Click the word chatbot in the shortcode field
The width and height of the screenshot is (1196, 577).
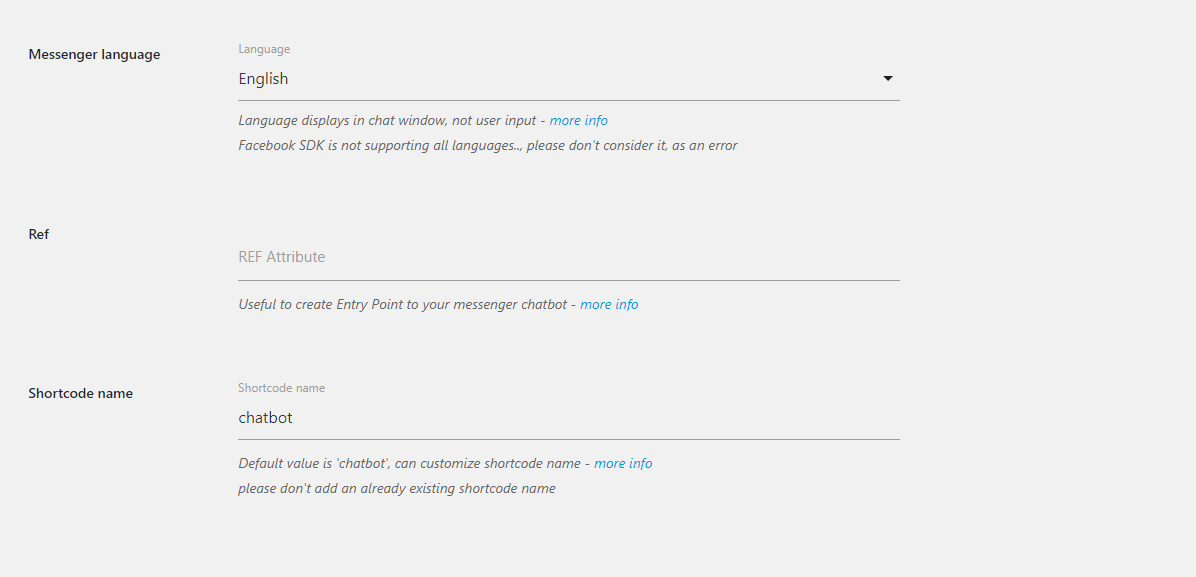[265, 418]
